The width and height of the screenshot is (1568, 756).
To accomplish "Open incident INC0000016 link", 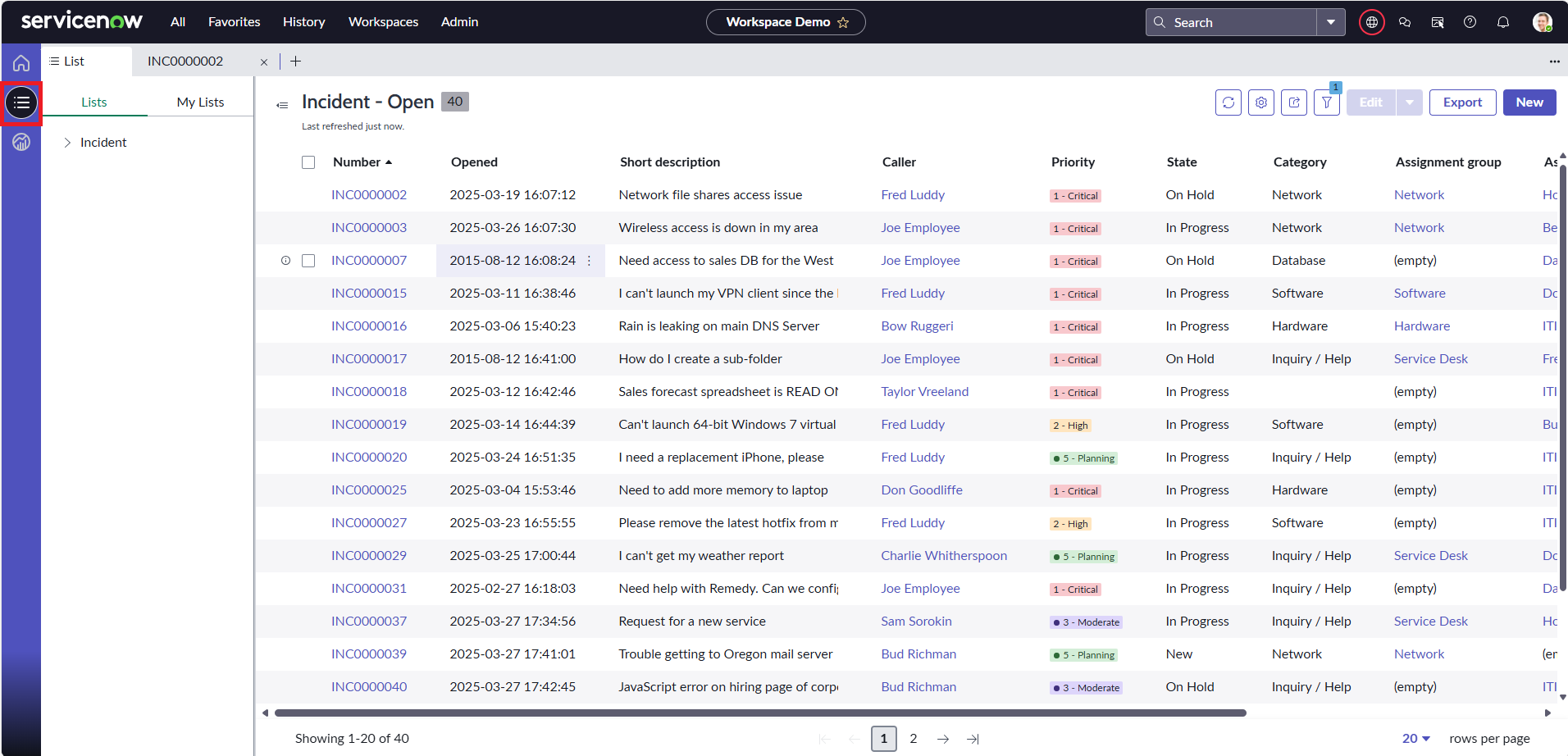I will pos(369,326).
